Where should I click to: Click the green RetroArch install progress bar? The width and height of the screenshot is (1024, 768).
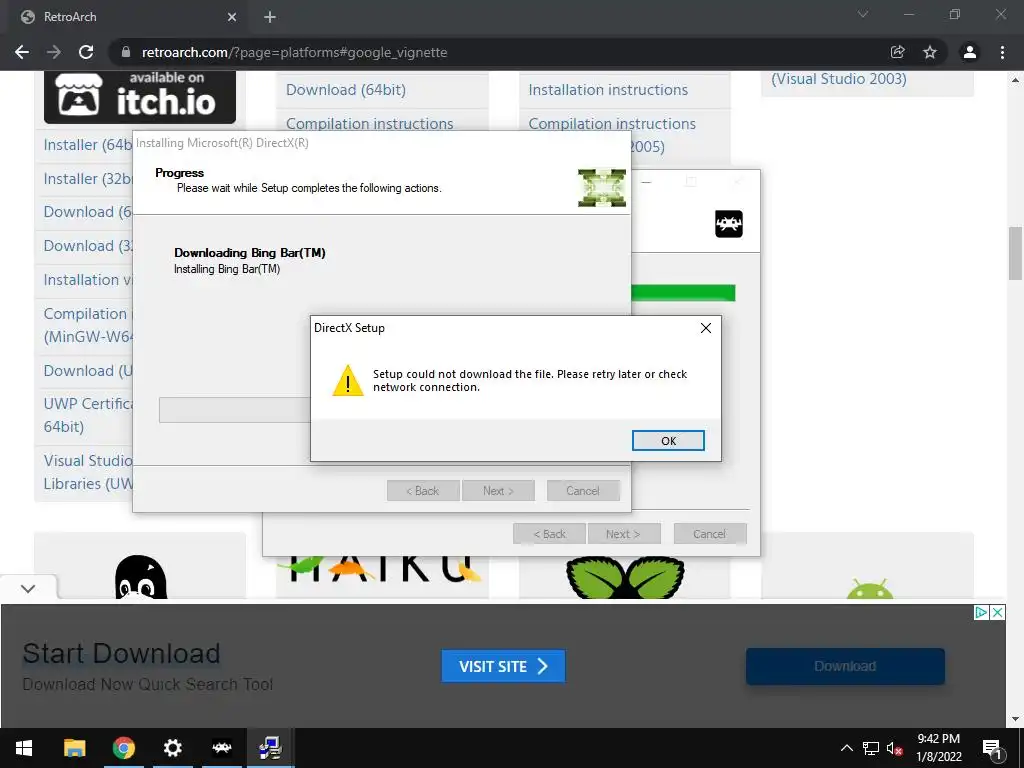(683, 293)
